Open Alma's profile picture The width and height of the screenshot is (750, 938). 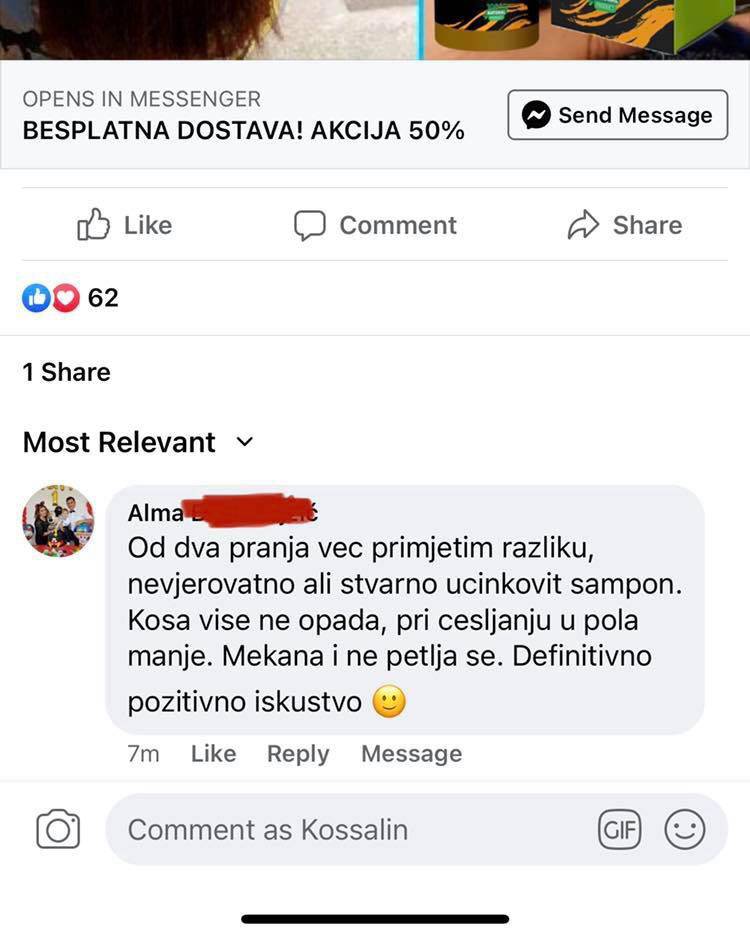coord(59,521)
